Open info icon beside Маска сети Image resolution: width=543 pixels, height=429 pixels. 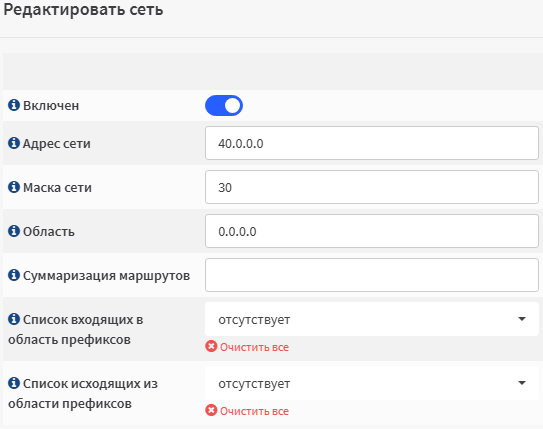(14, 187)
